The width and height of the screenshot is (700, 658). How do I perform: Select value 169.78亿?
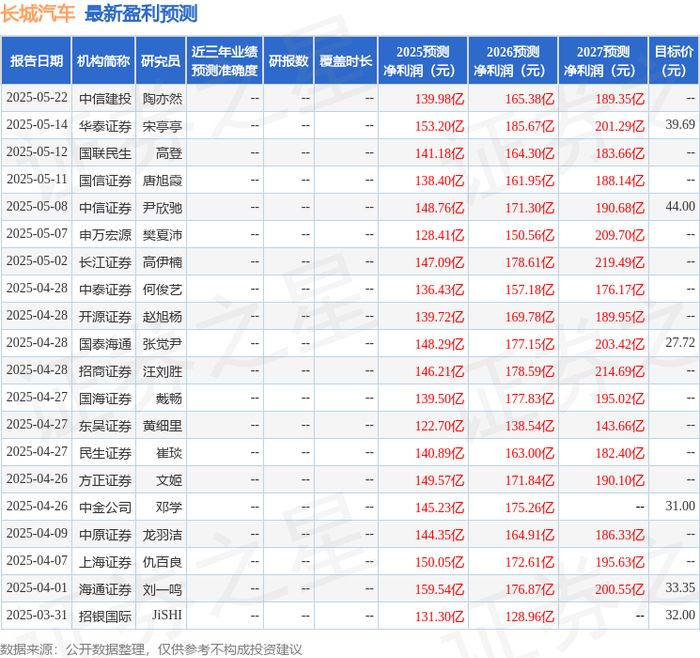(x=529, y=317)
